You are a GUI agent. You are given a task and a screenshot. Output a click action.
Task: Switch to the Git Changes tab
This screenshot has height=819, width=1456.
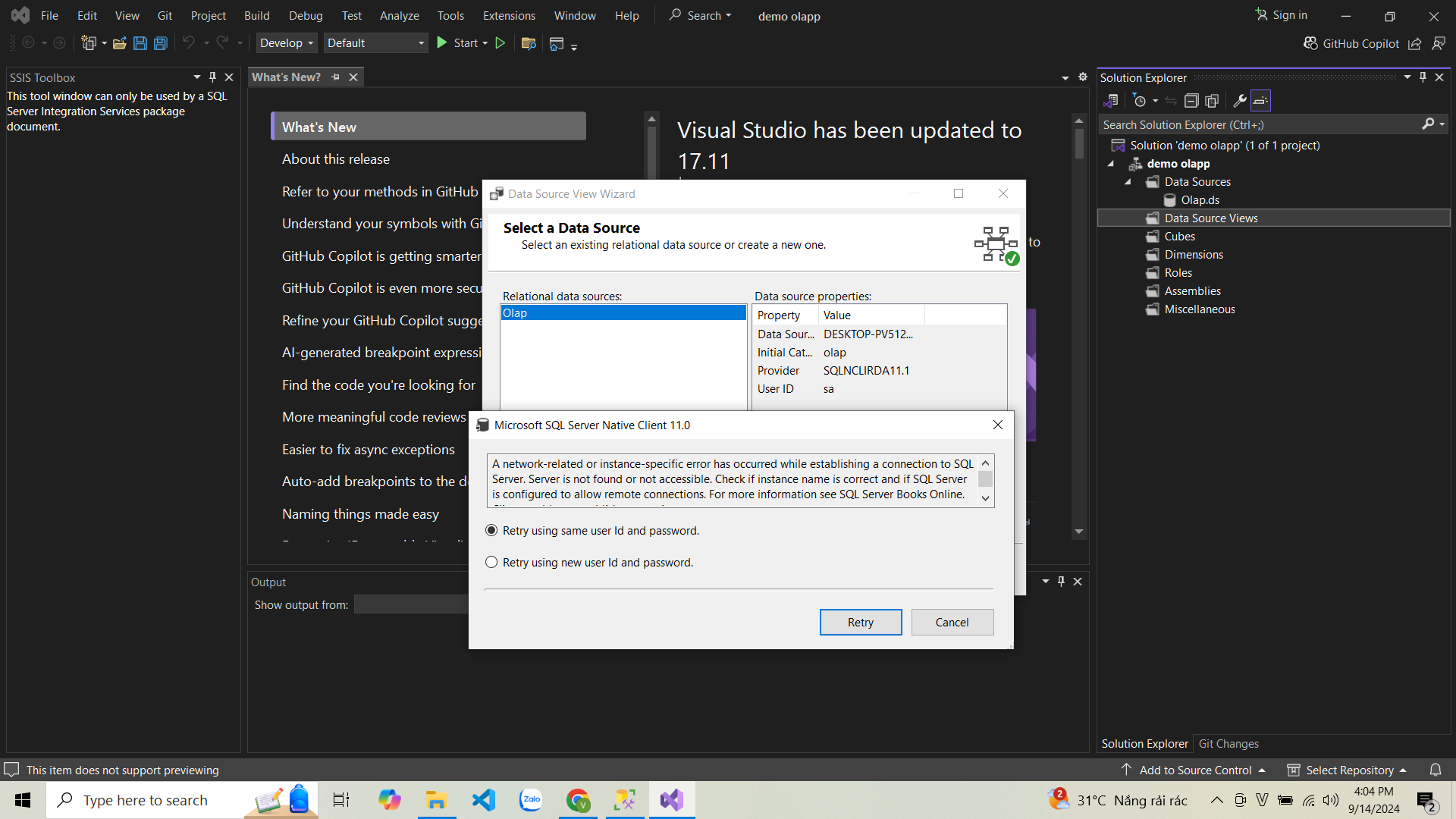(1228, 744)
